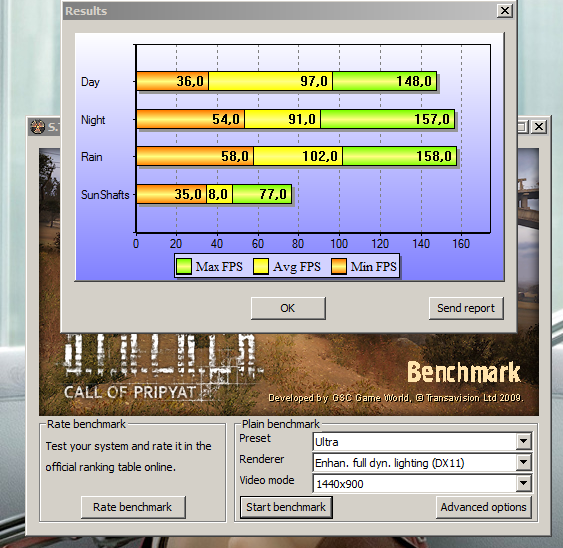Expand the Renderer dropdown arrow
Screen dimensions: 563x548
pyautogui.click(x=524, y=463)
